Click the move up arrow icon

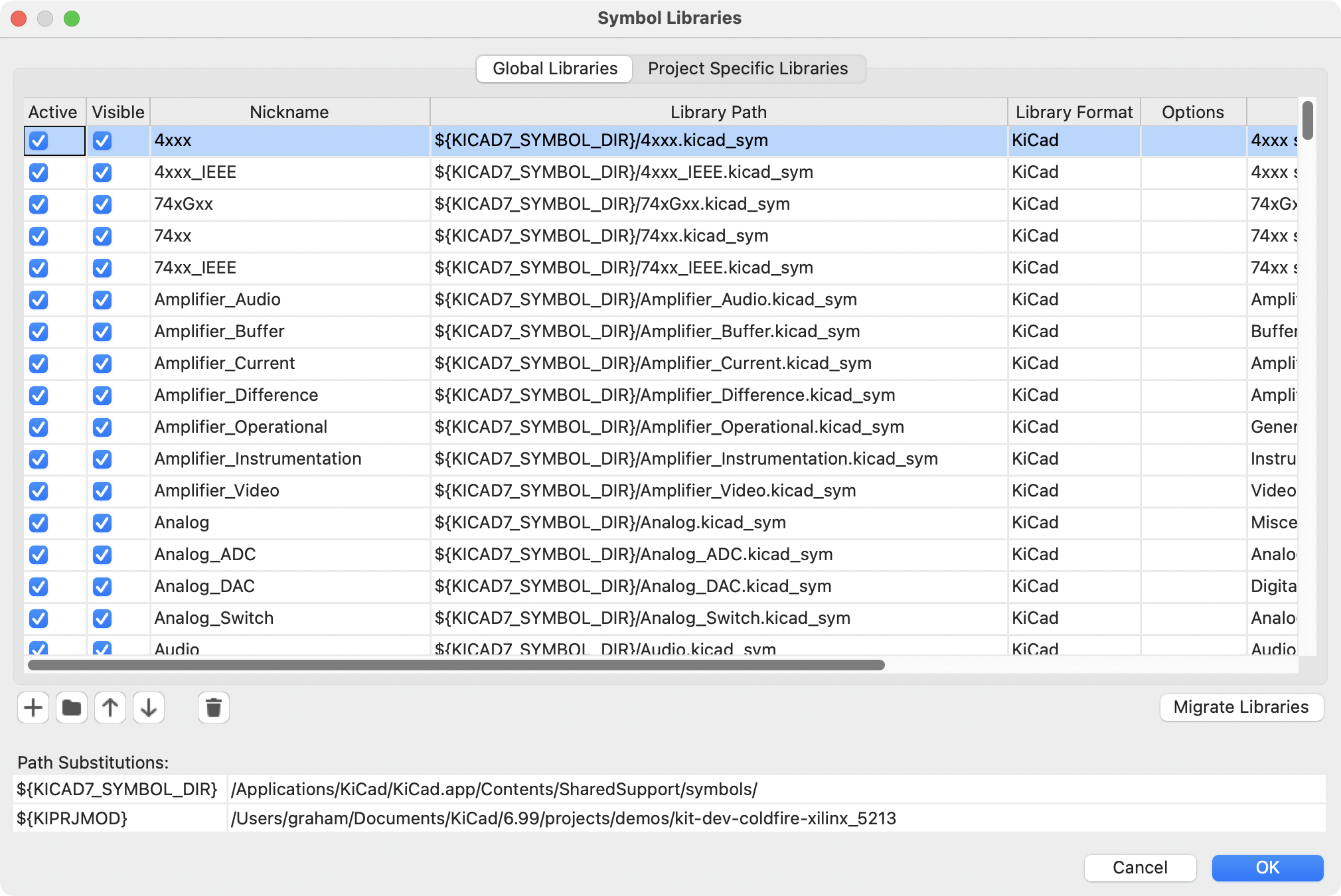coord(110,708)
